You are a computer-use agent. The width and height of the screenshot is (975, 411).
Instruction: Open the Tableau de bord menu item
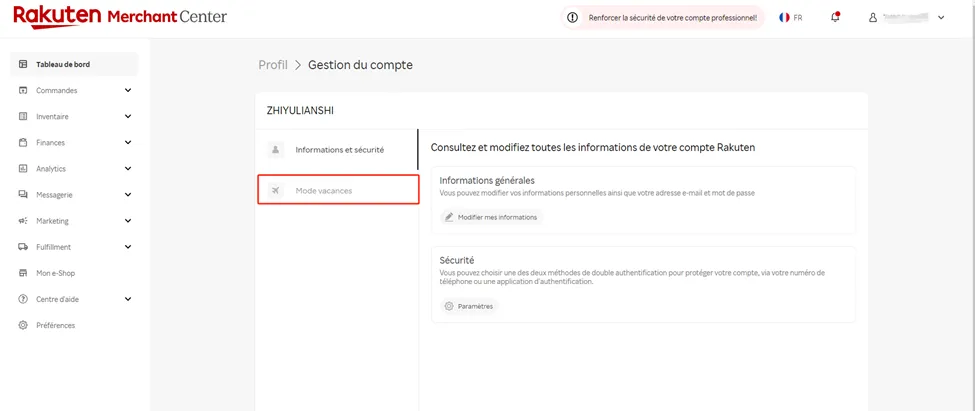(74, 64)
